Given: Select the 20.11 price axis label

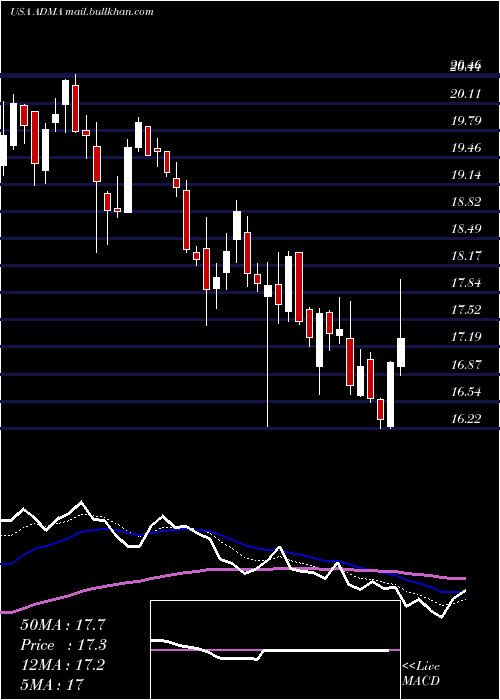Looking at the screenshot, I should (x=466, y=94).
